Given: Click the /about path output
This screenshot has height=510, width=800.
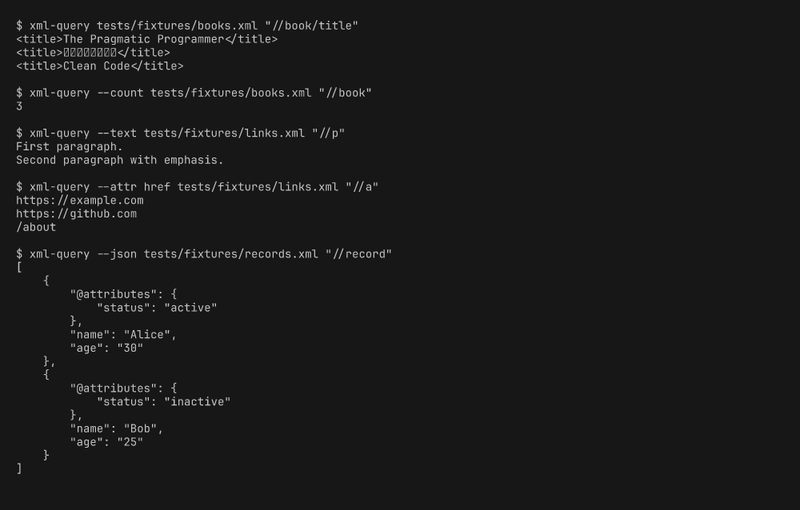Looking at the screenshot, I should [x=36, y=227].
